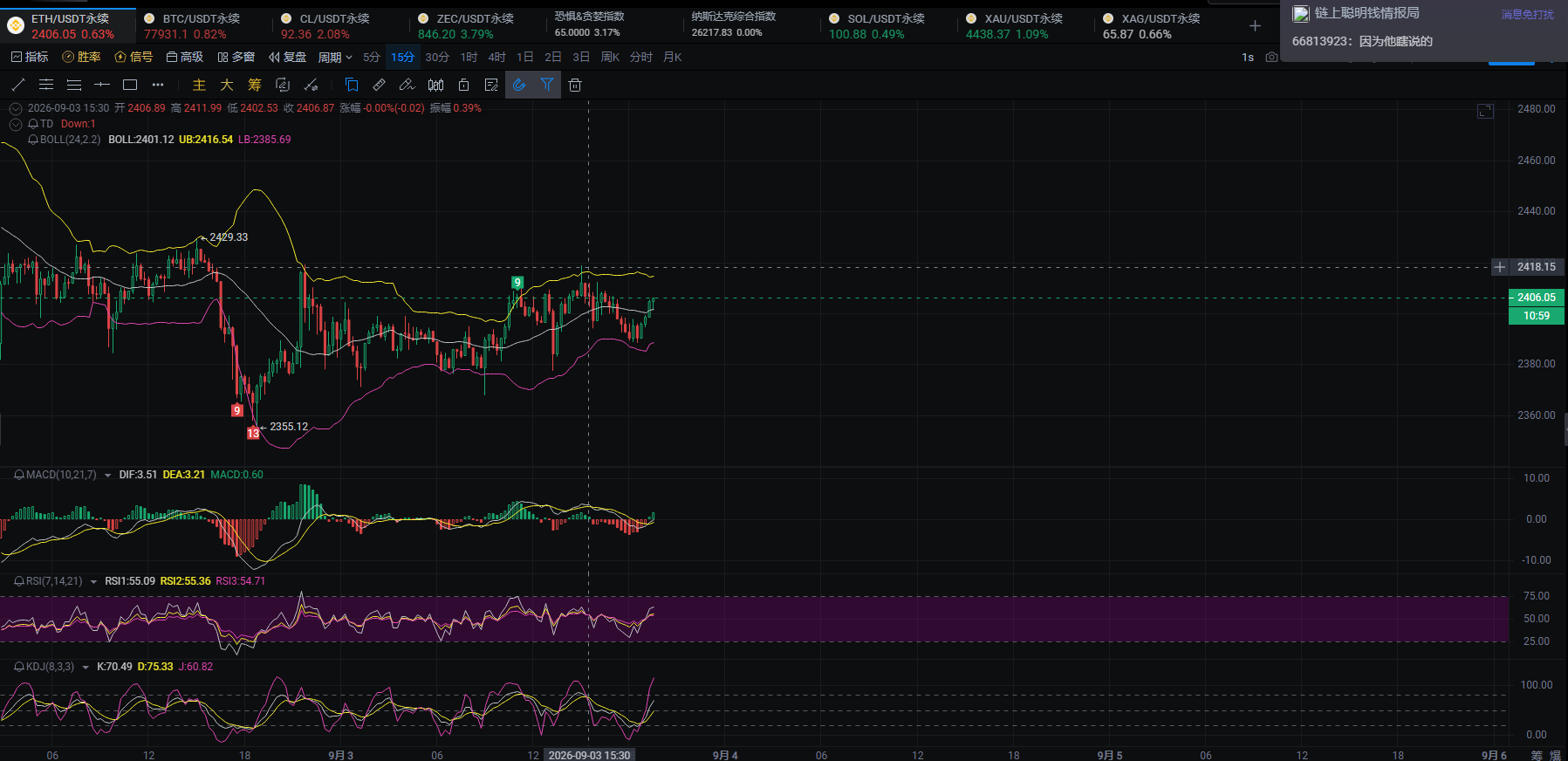The width and height of the screenshot is (1568, 761).
Task: Open the screenshot camera icon
Action: click(1271, 57)
